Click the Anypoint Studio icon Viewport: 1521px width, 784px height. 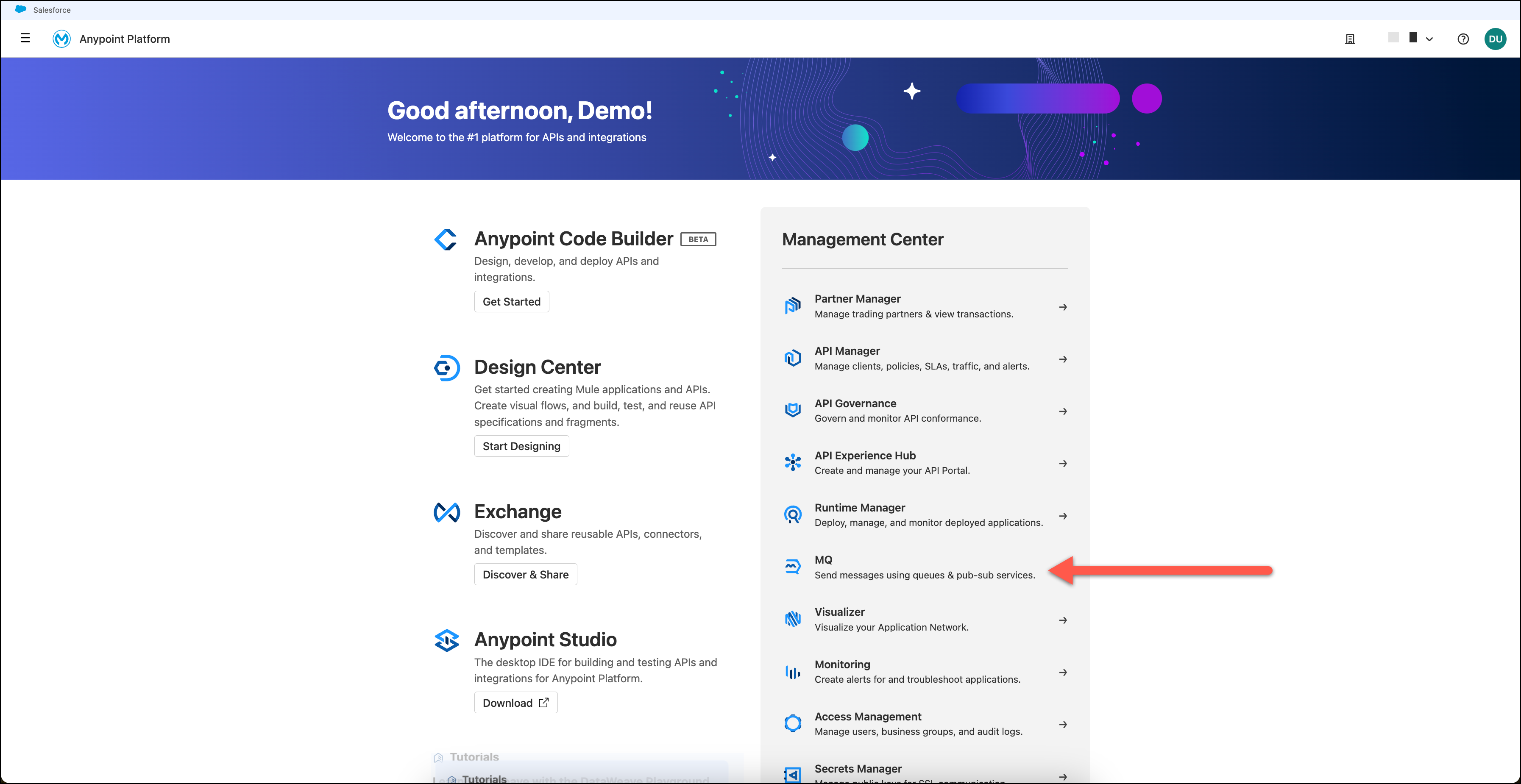447,640
